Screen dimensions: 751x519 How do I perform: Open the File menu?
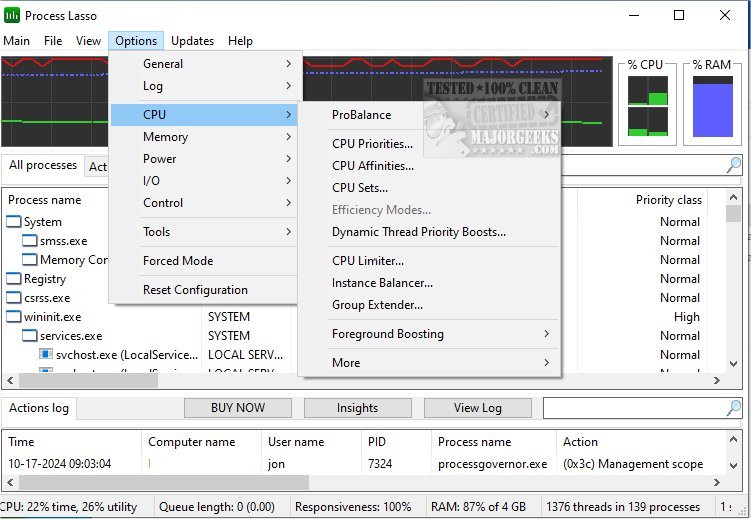point(53,41)
